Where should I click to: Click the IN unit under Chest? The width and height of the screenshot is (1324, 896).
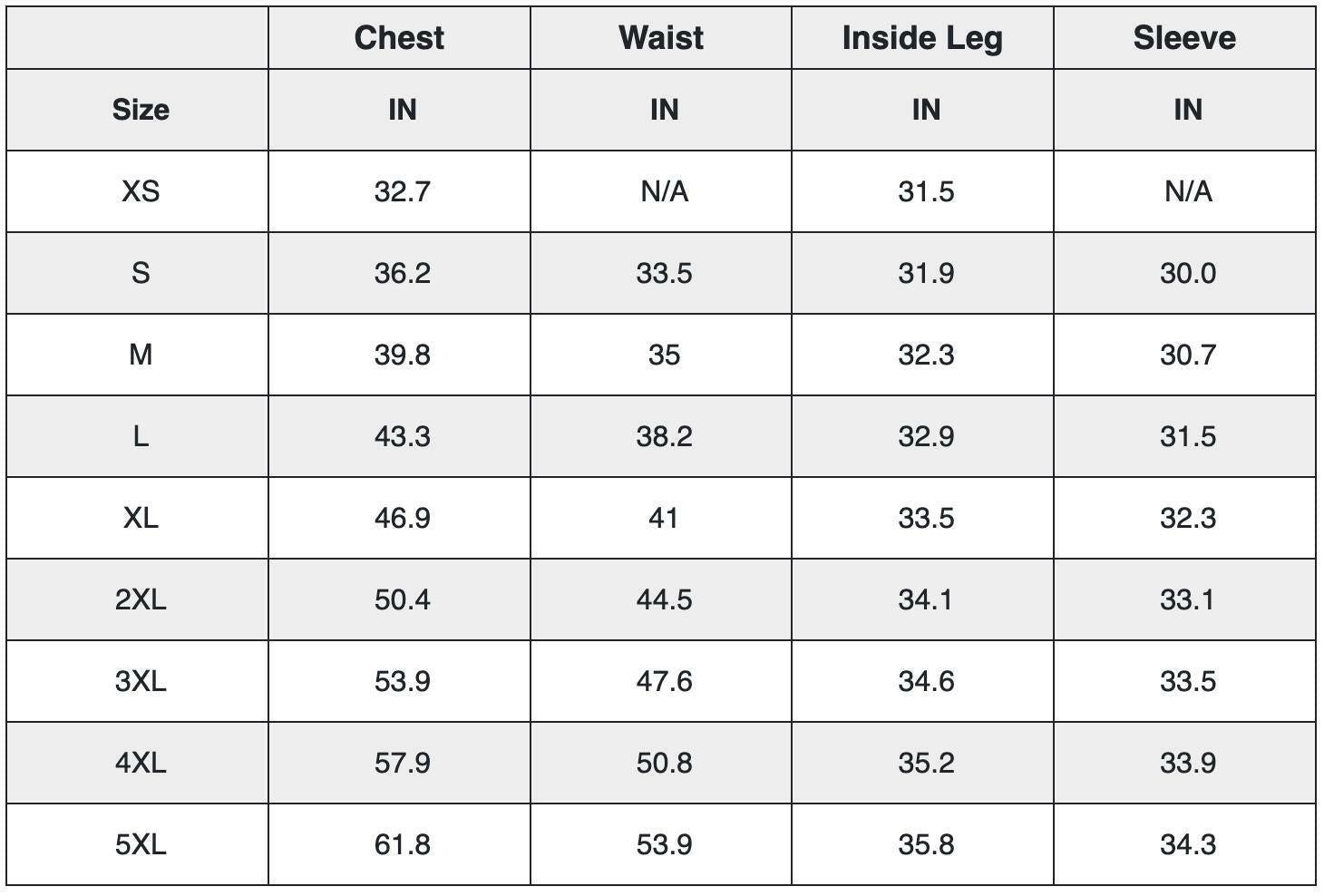pos(402,110)
